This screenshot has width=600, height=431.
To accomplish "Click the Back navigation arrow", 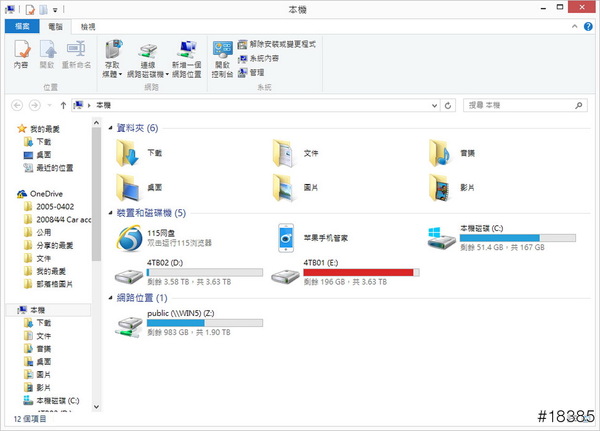I will [17, 105].
